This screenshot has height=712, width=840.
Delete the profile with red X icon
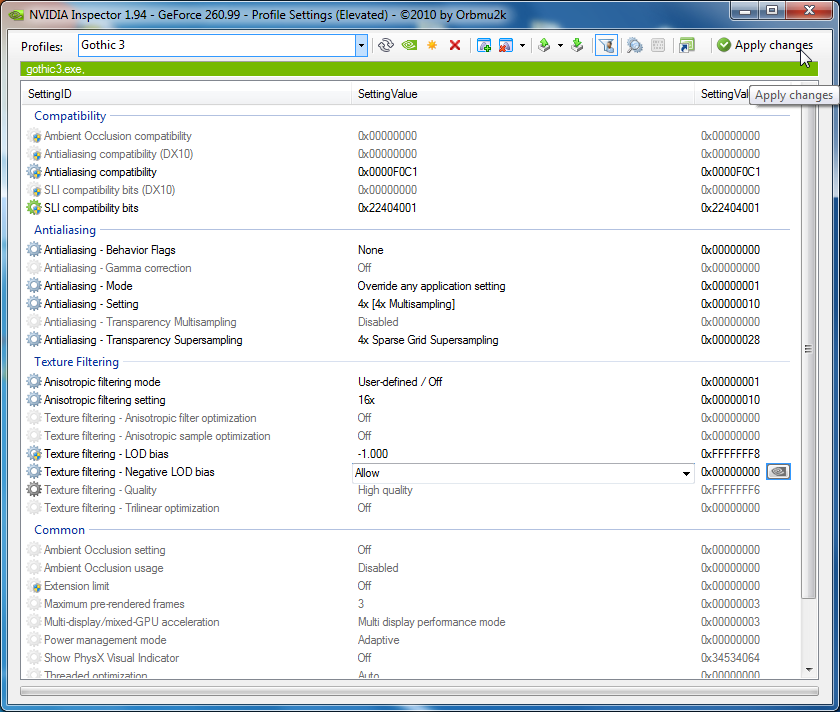coord(455,45)
